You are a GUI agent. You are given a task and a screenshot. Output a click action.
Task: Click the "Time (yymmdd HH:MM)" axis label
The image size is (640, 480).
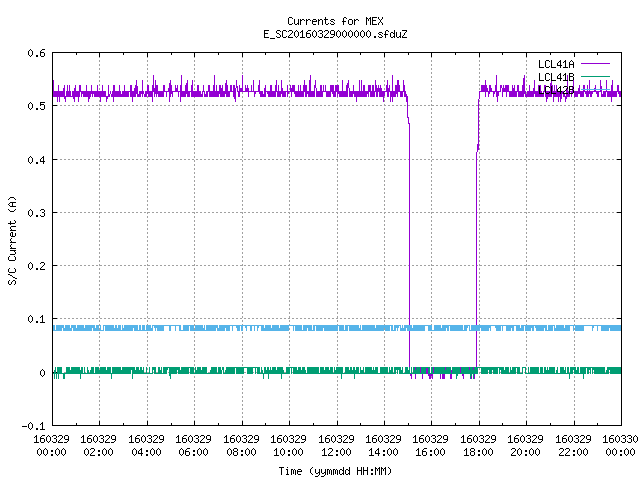335,471
